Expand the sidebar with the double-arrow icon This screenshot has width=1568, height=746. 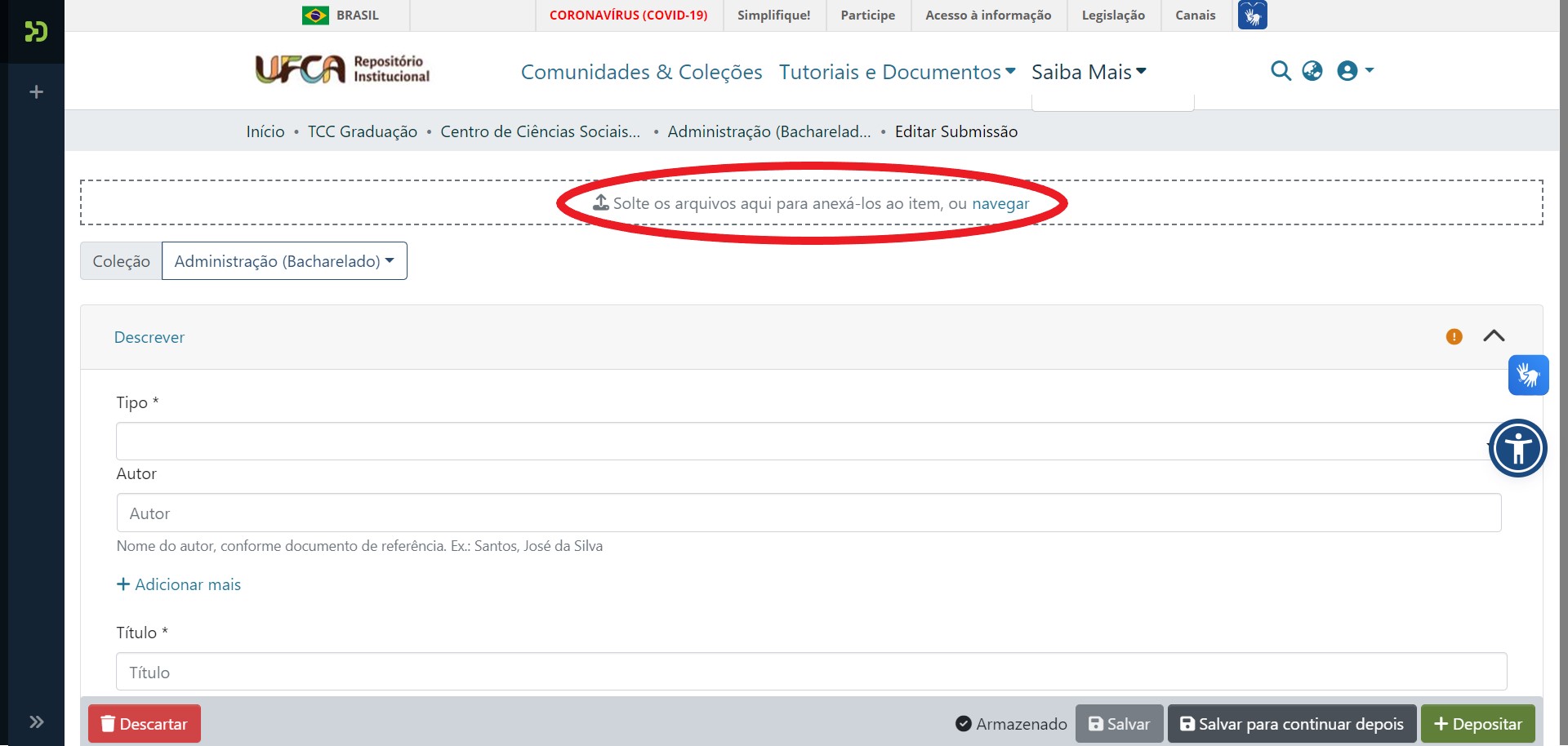[x=36, y=722]
